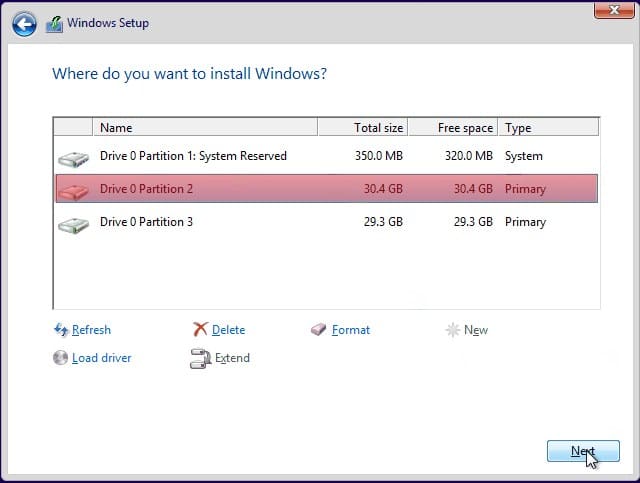Sort by the Name column header
This screenshot has width=640, height=483.
tap(205, 127)
